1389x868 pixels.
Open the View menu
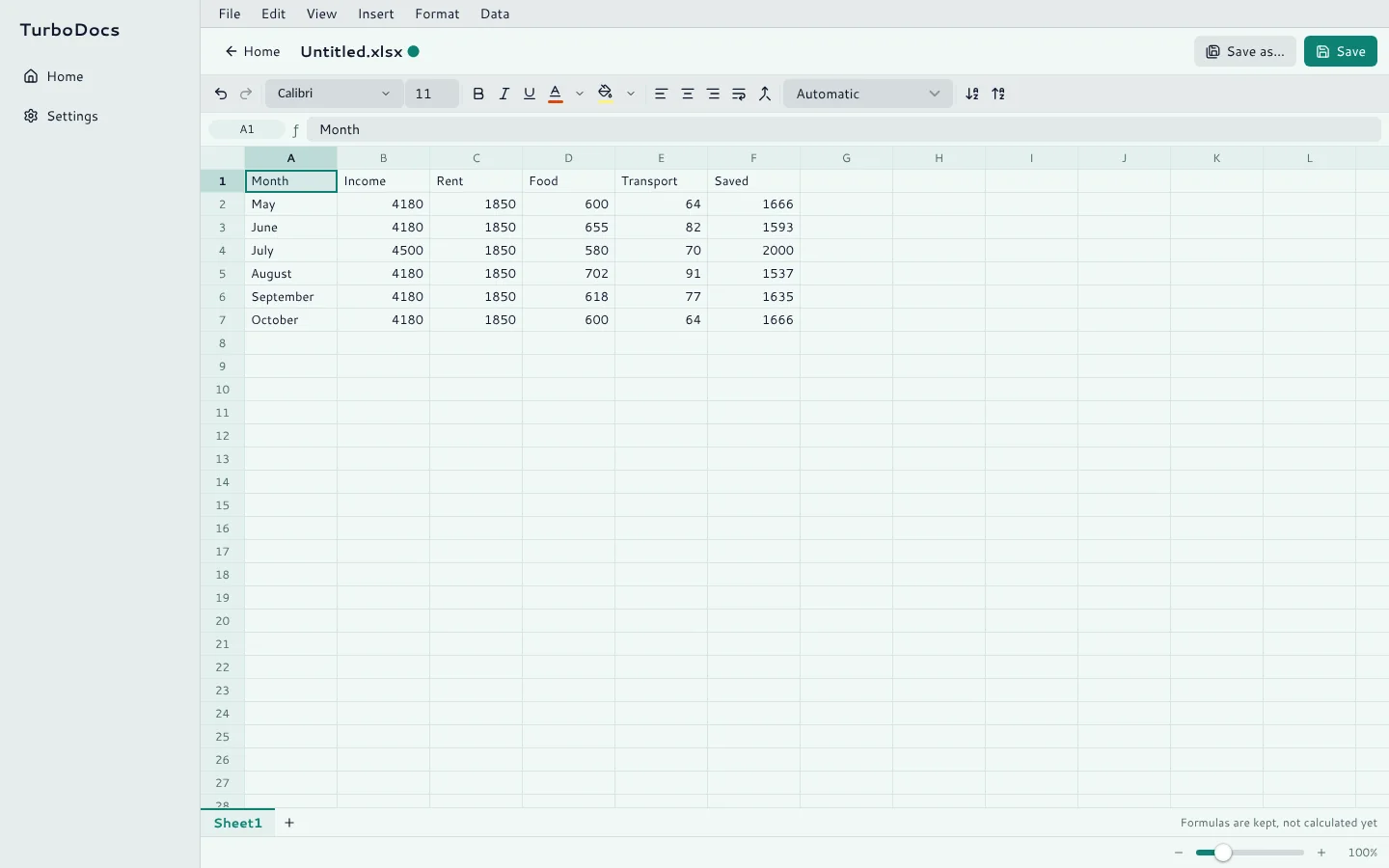click(x=321, y=14)
